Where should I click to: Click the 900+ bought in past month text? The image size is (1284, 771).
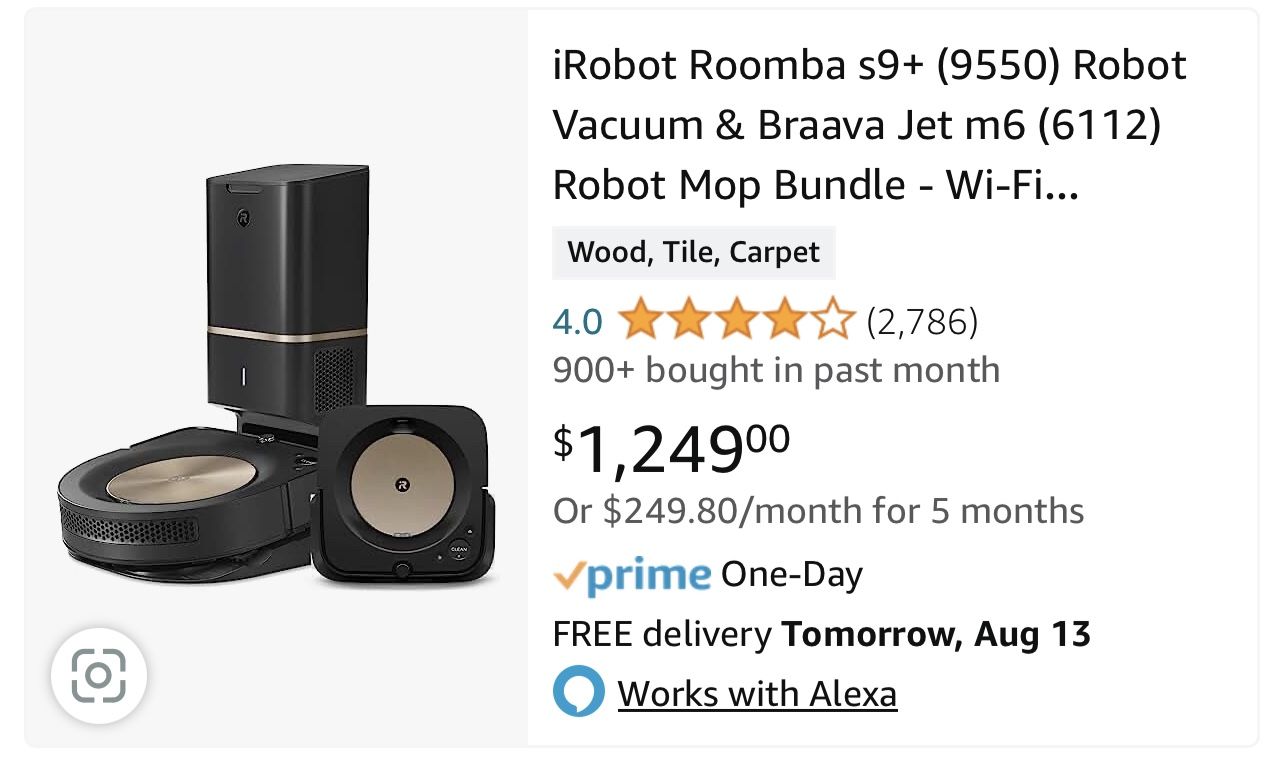pyautogui.click(x=776, y=370)
